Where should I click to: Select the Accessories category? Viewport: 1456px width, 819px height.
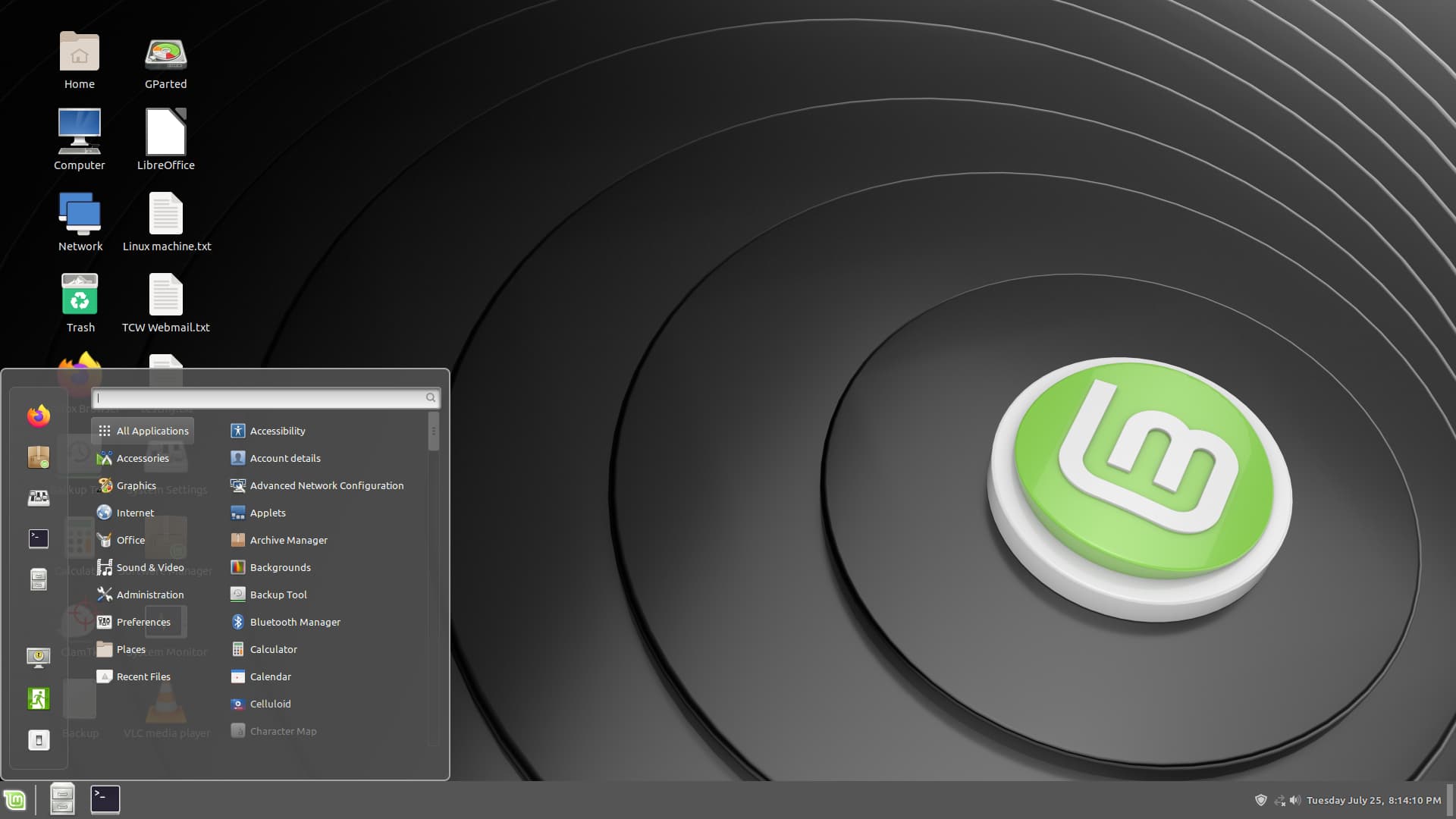click(143, 458)
